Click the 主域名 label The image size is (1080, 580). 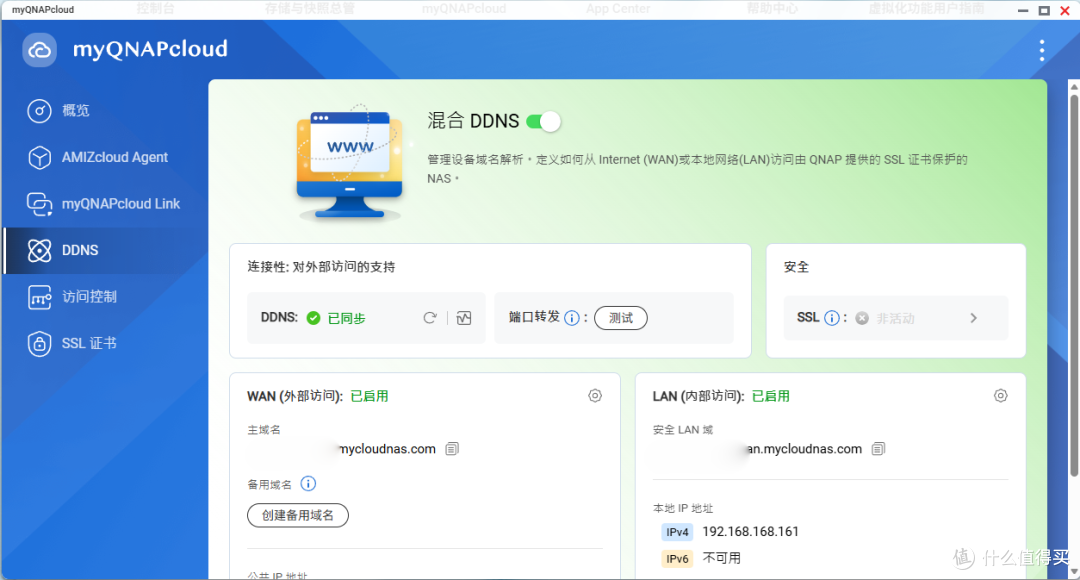(264, 430)
